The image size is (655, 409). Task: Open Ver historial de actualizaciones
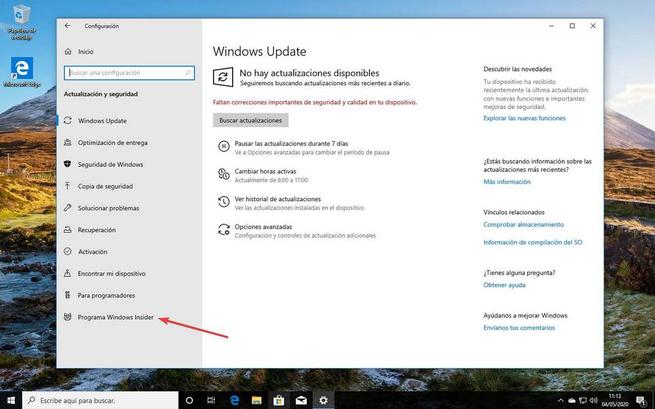pos(278,199)
